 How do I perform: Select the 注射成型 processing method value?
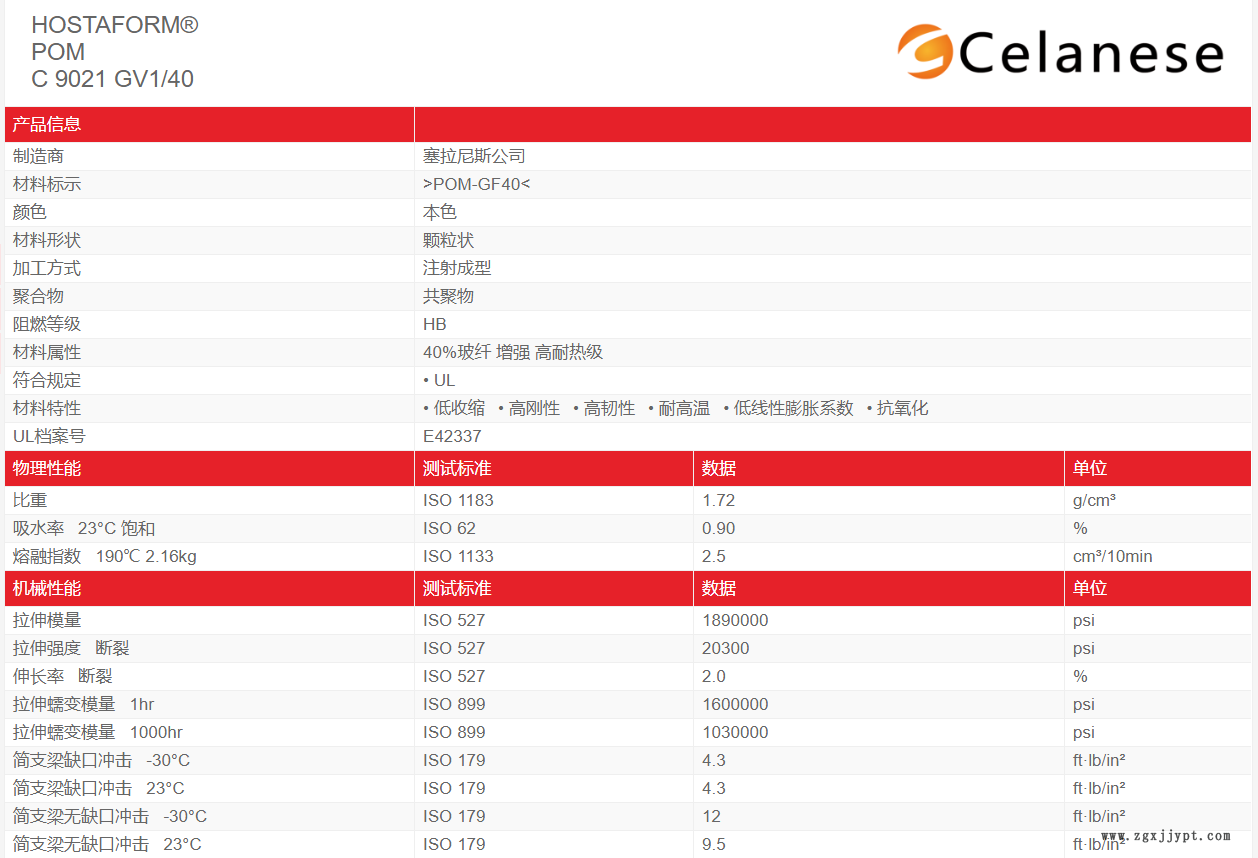tap(457, 268)
